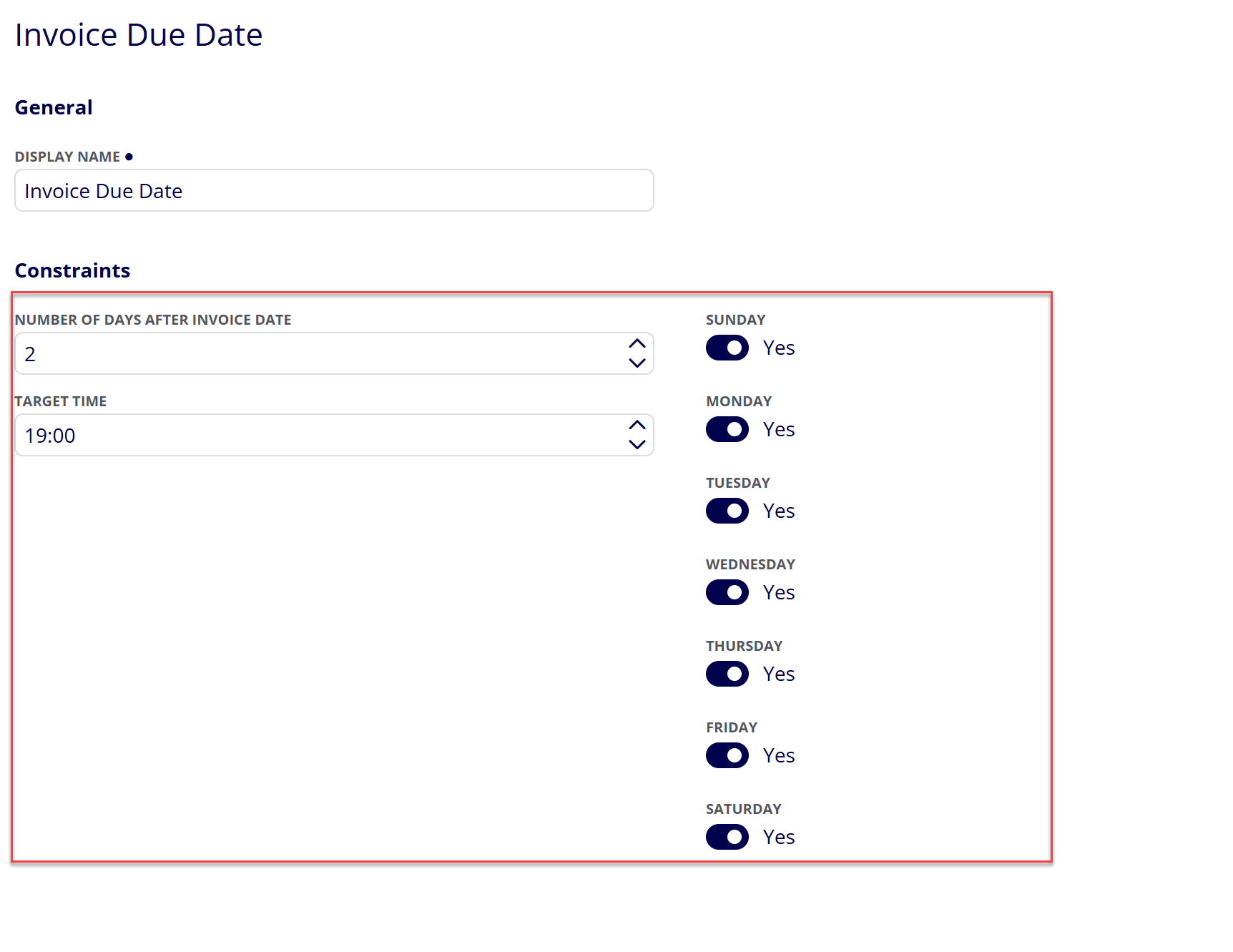Increase target time with up chevron

pos(637,426)
